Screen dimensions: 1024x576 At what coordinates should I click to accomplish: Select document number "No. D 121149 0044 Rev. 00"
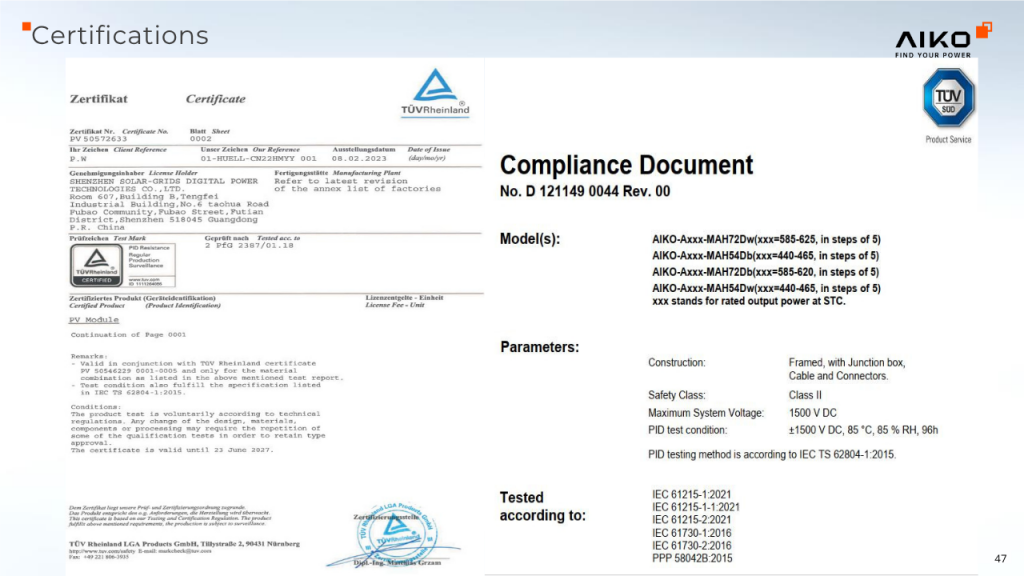585,191
